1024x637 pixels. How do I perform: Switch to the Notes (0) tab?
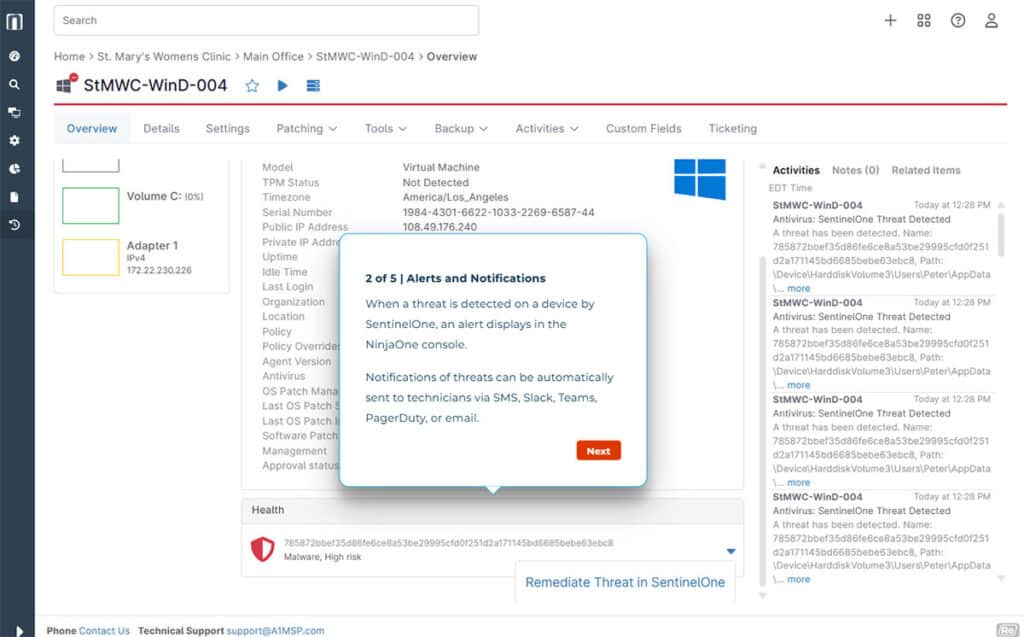click(x=855, y=170)
